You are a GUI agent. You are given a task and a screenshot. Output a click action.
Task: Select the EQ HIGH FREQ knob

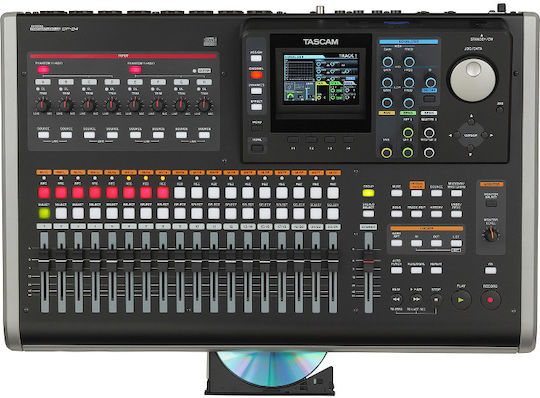(x=409, y=62)
